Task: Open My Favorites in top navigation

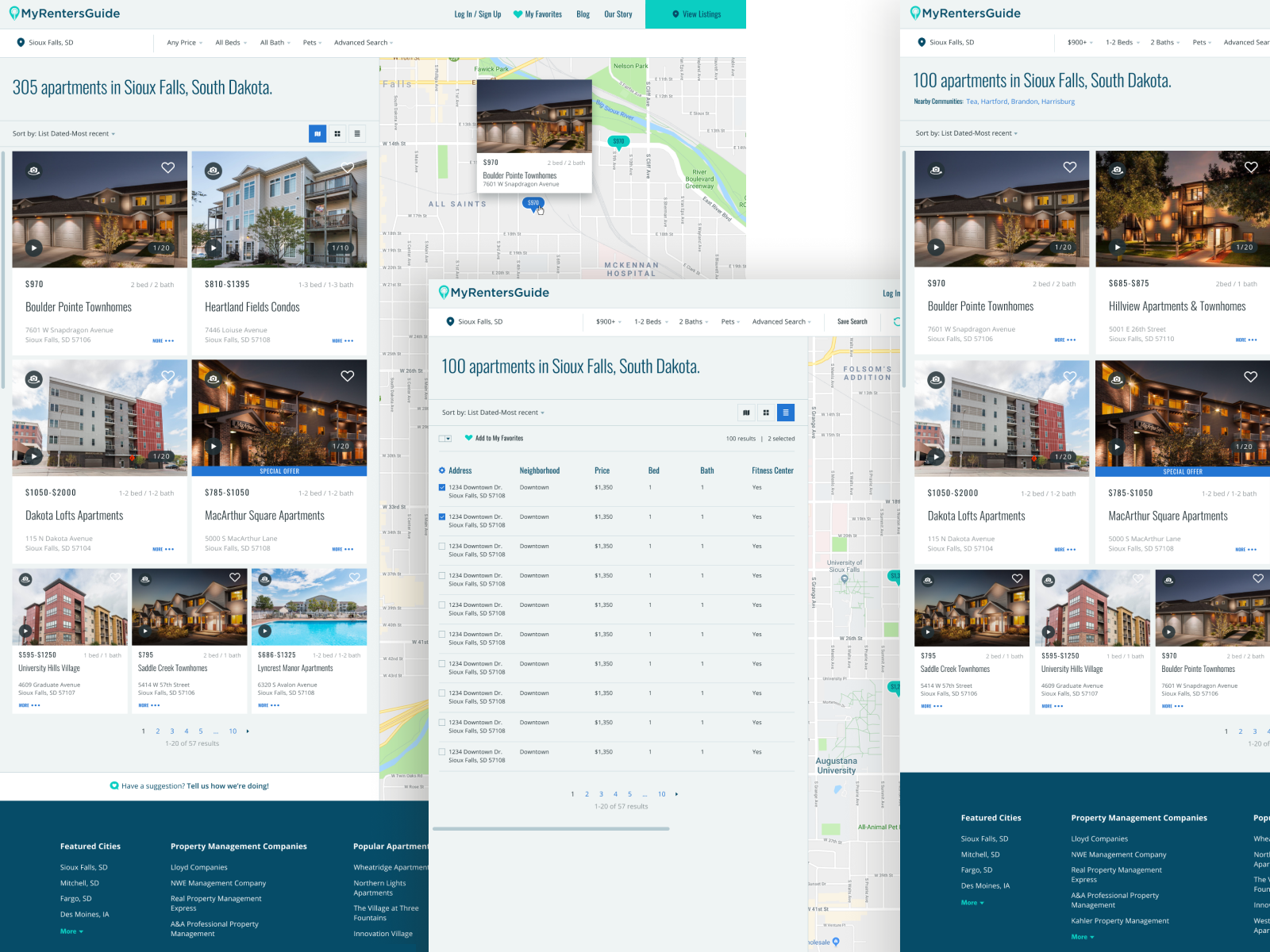Action: coord(537,14)
